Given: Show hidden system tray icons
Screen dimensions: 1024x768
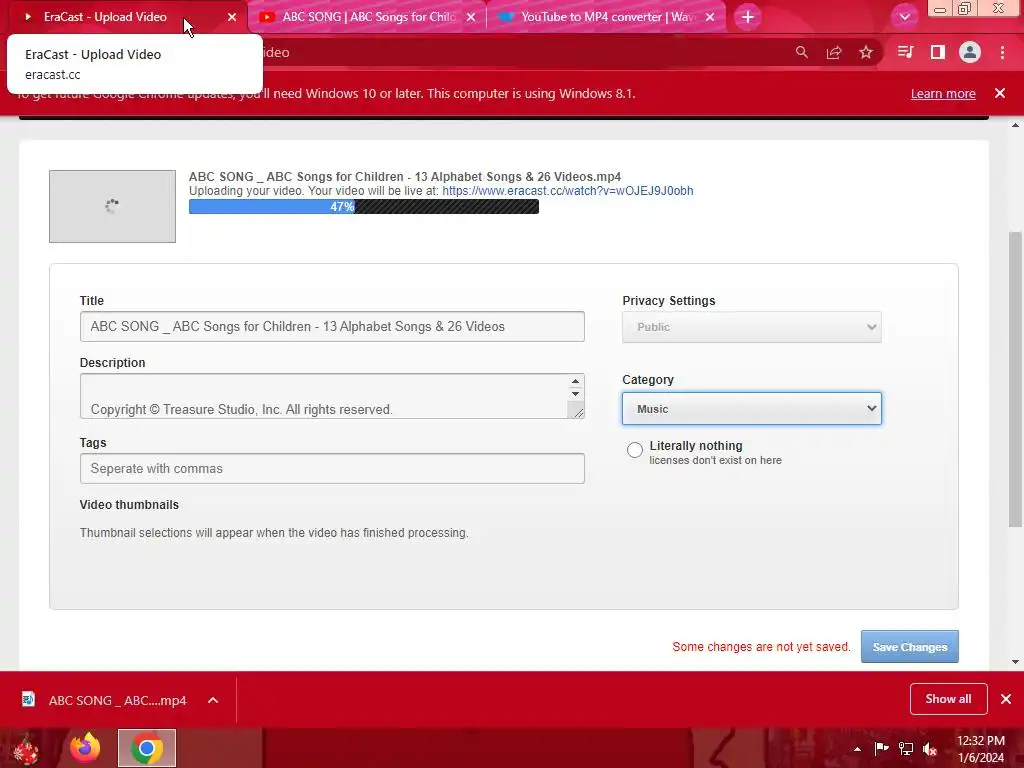Looking at the screenshot, I should pos(857,749).
